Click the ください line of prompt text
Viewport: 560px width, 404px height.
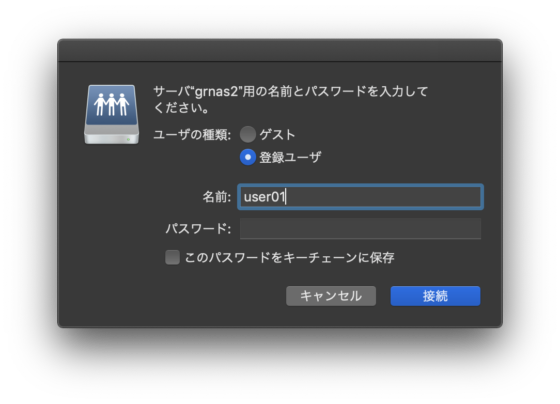pyautogui.click(x=181, y=108)
